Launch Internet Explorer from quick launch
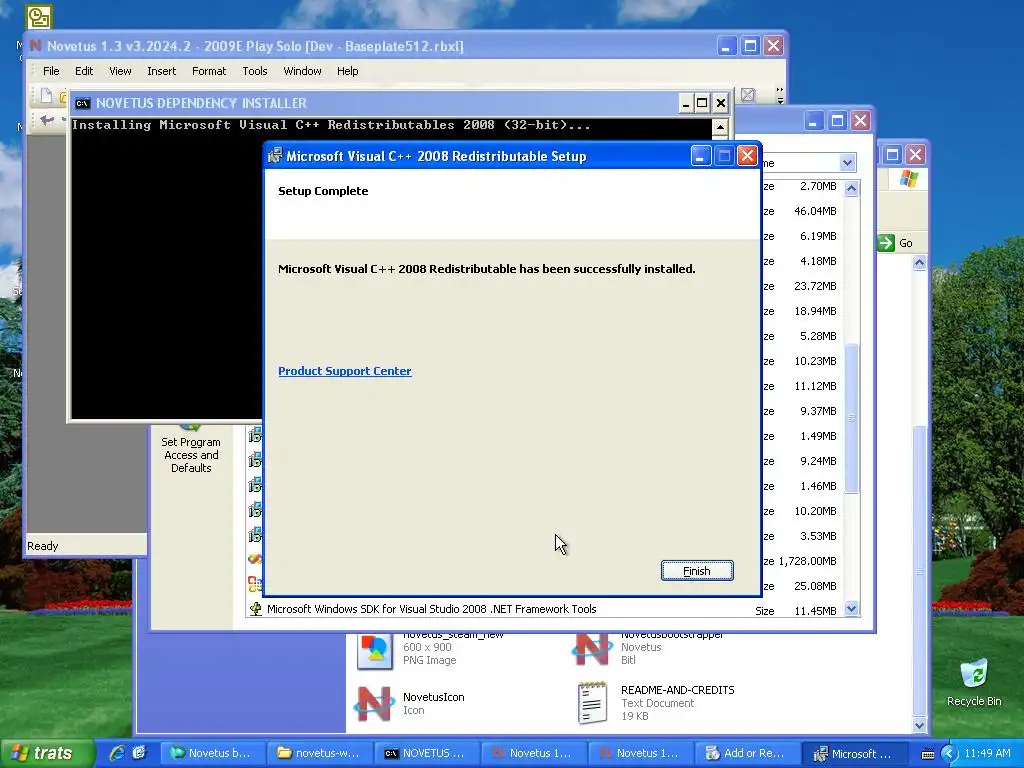The width and height of the screenshot is (1024, 768). [x=117, y=753]
